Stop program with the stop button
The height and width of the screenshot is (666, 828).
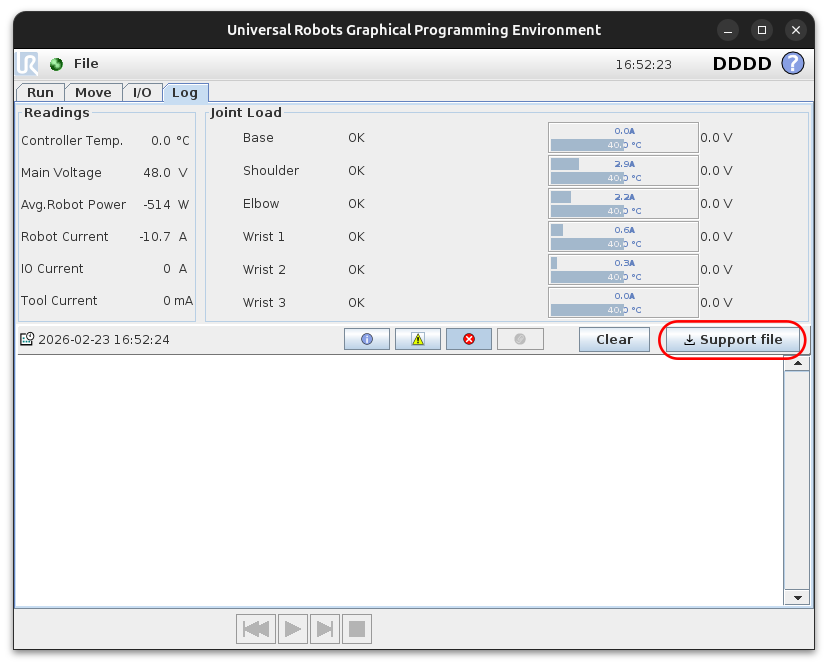click(x=357, y=629)
